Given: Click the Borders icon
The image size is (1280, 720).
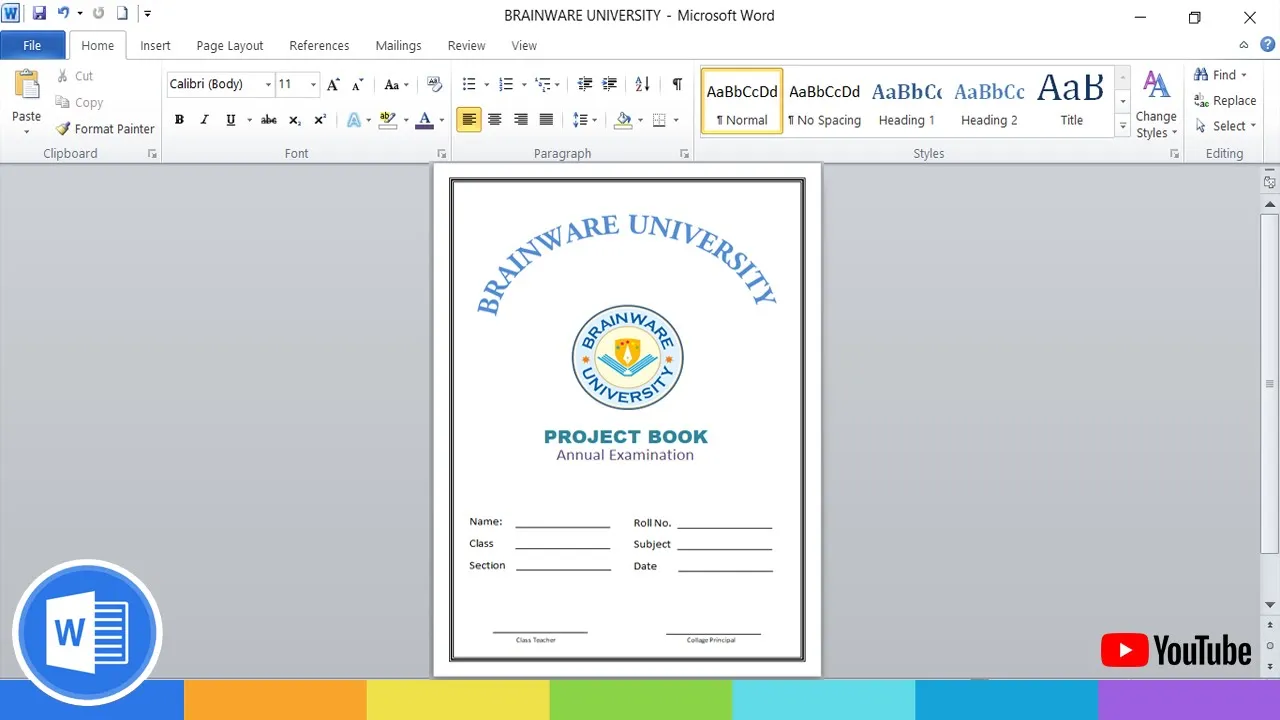Looking at the screenshot, I should point(659,120).
